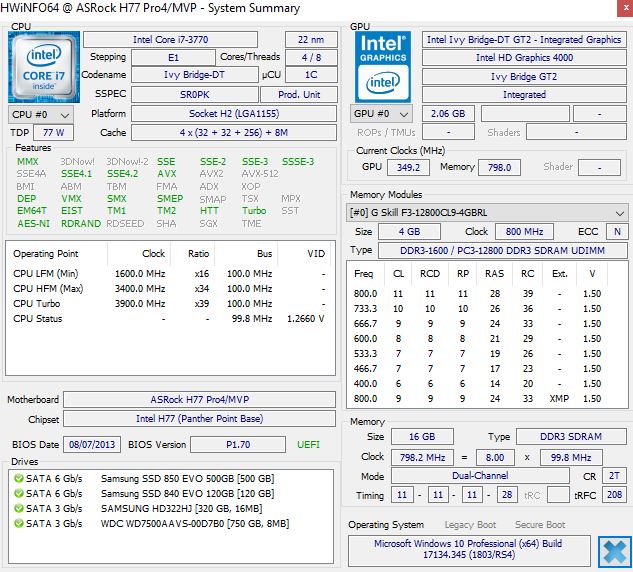This screenshot has height=572, width=633.
Task: Close the window with the red title-bar X
Action: point(625,8)
